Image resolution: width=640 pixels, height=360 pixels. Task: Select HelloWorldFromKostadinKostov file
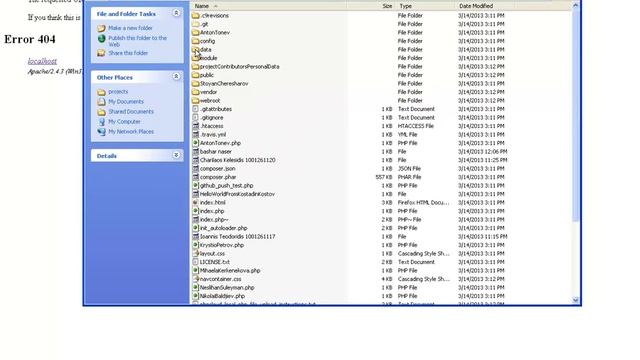coord(237,194)
